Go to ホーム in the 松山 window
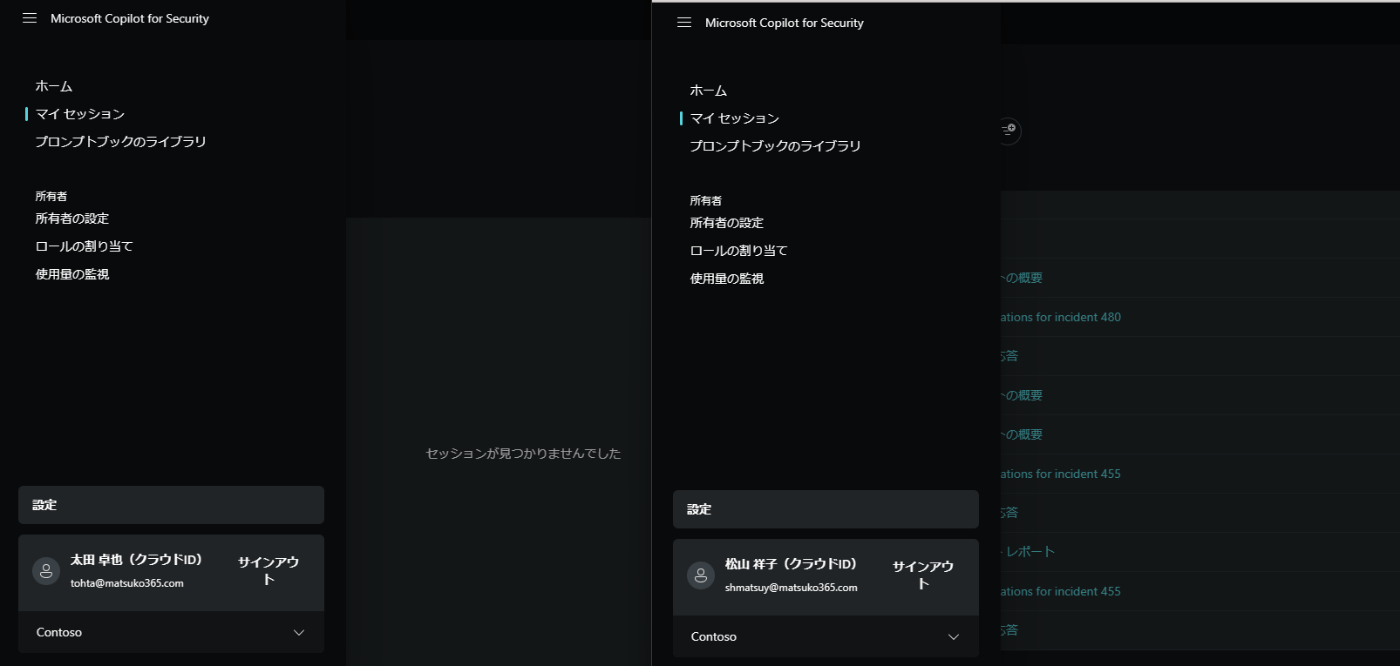This screenshot has height=666, width=1400. click(708, 90)
